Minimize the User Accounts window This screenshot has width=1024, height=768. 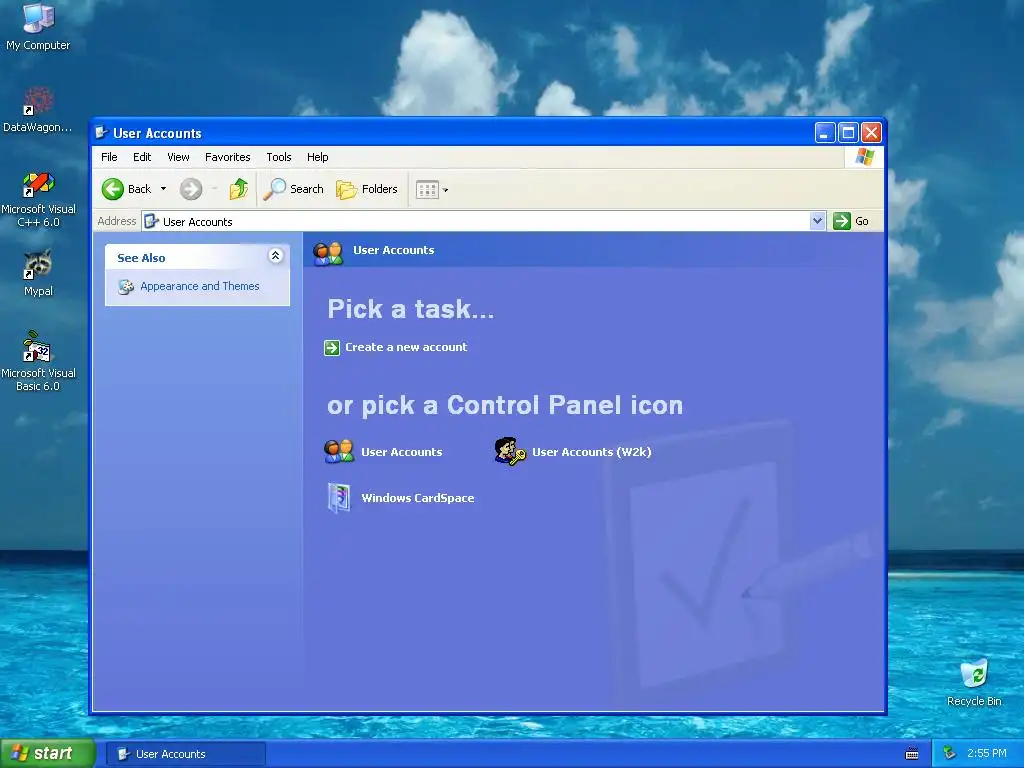tap(825, 133)
